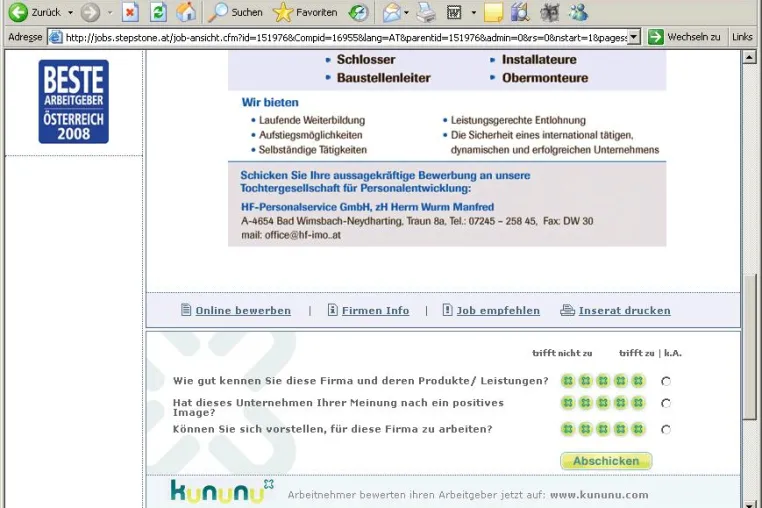Rate fifth clover for Firma kennen question
Viewport: 762px width, 508px height.
[638, 381]
